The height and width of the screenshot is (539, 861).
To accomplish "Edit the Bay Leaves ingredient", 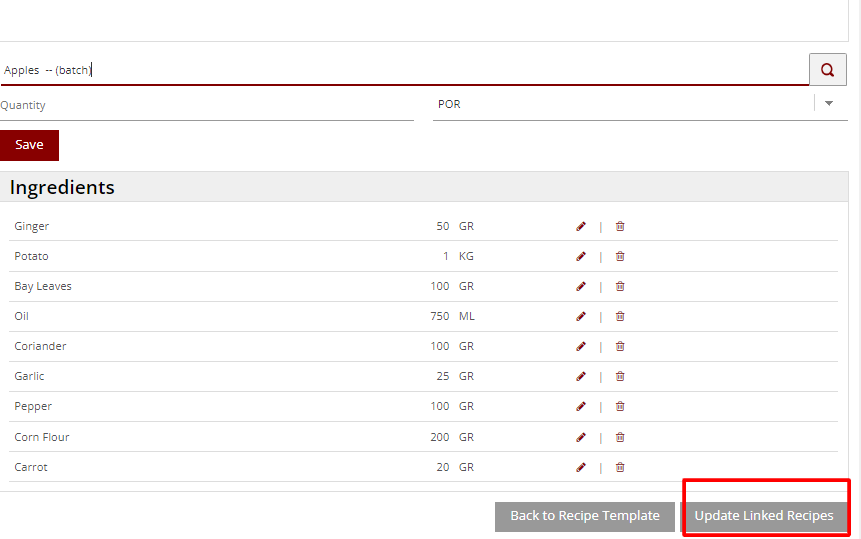I will click(581, 286).
